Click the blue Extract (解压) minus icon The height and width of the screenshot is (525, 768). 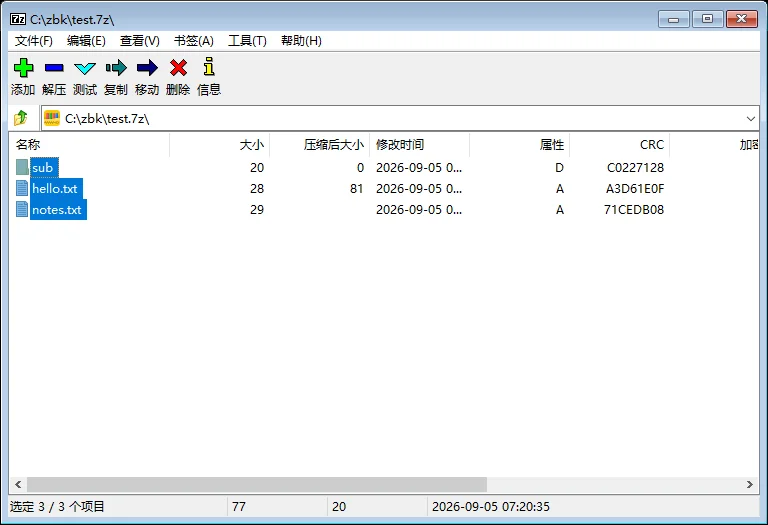(x=54, y=68)
